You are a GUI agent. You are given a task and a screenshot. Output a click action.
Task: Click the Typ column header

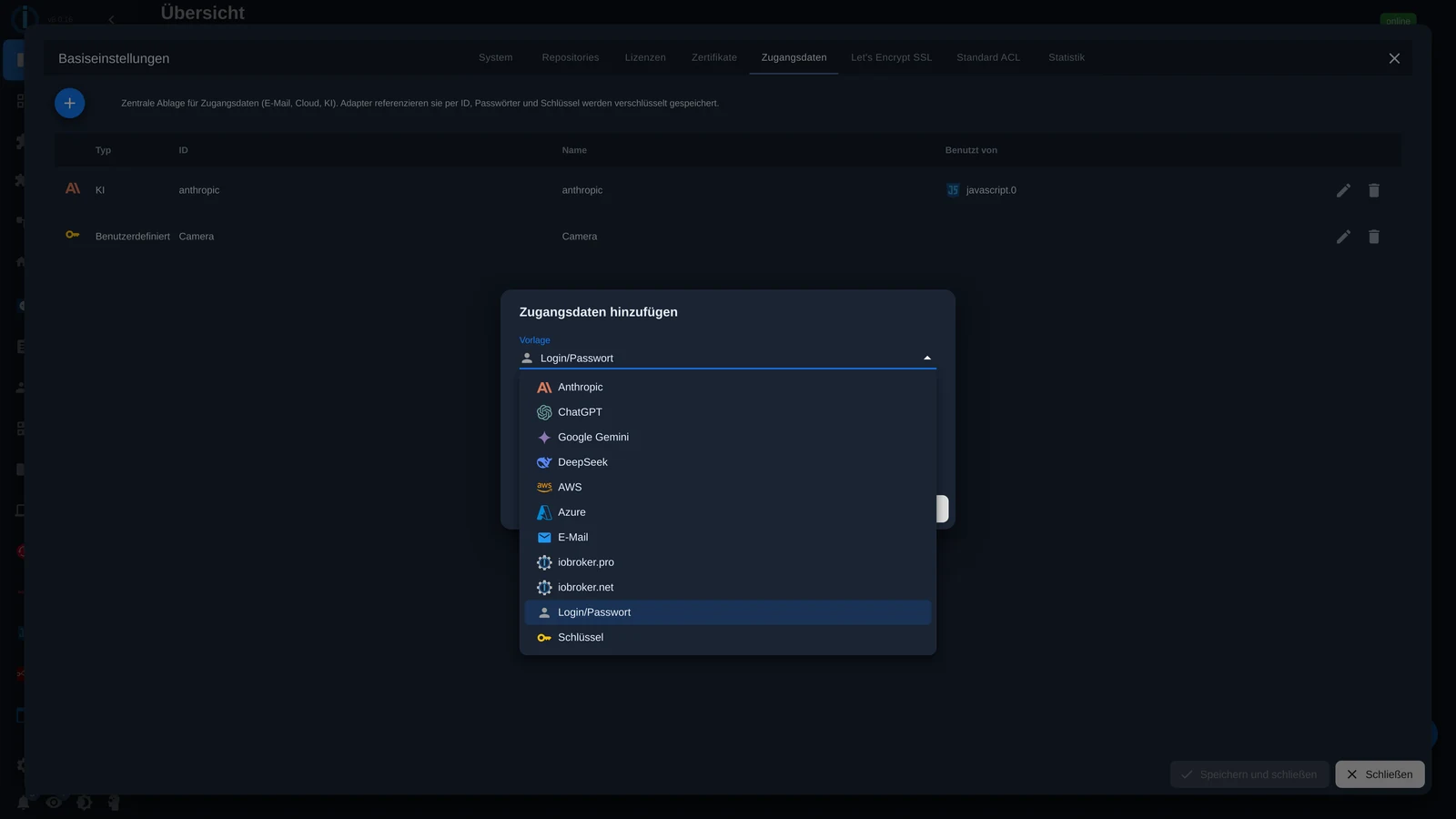104,150
